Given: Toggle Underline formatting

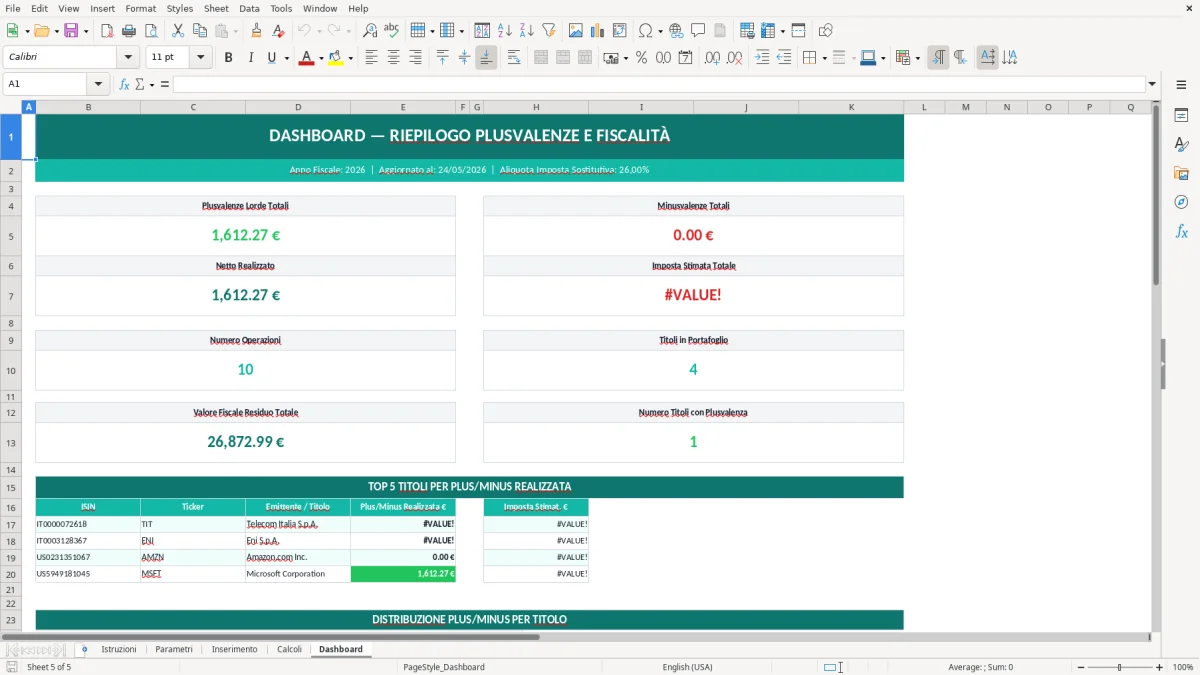Looking at the screenshot, I should 271,58.
